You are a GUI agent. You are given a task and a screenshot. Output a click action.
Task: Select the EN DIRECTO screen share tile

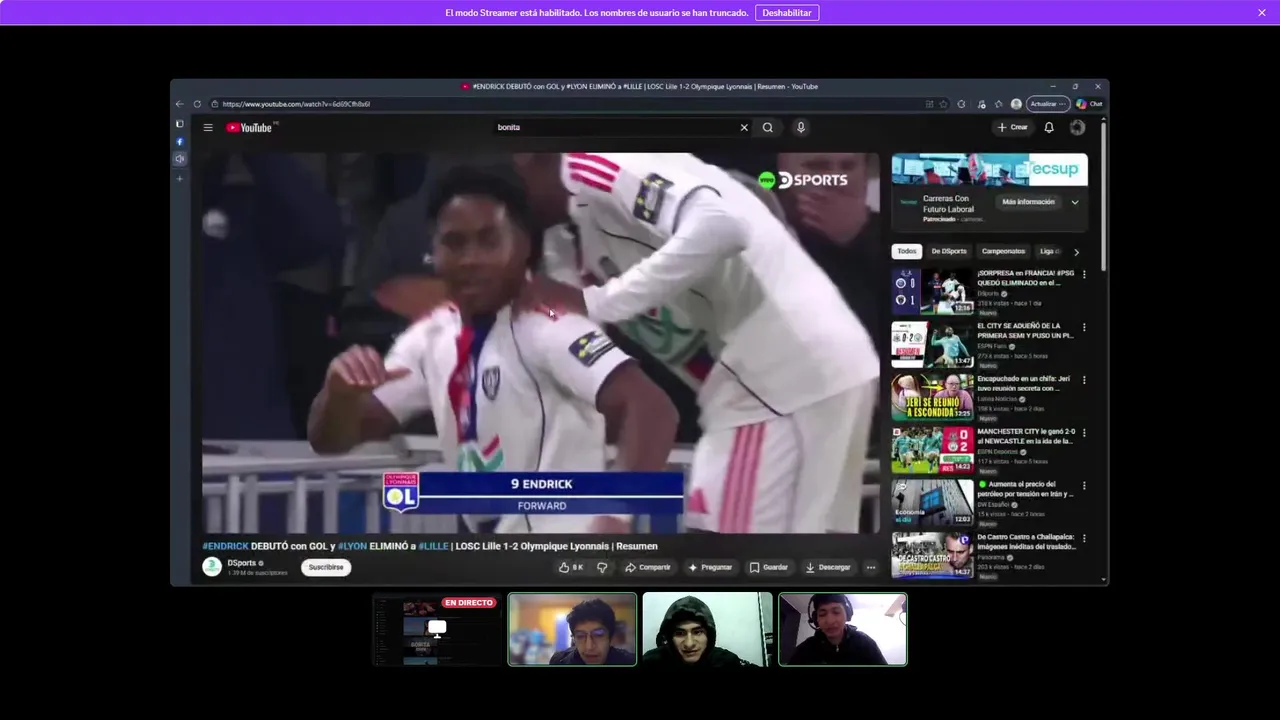point(437,629)
